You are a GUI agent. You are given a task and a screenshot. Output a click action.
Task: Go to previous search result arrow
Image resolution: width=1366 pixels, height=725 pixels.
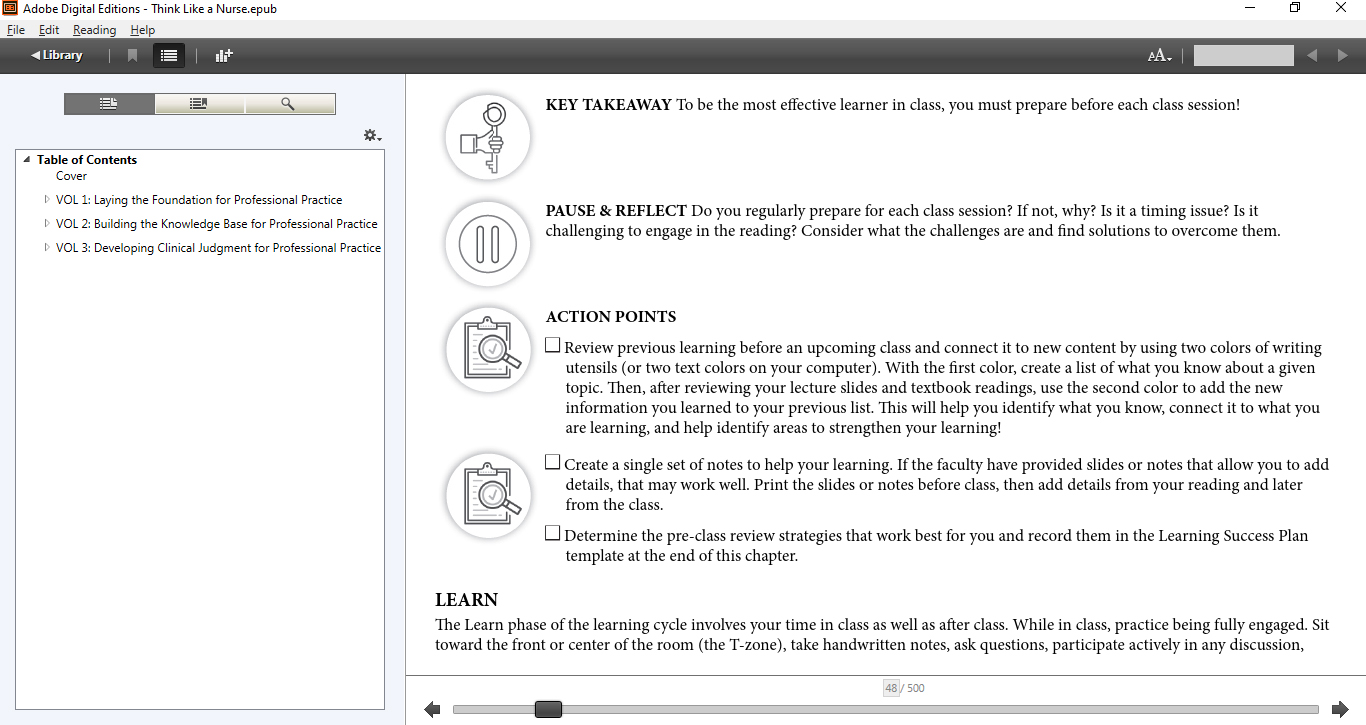(1312, 56)
